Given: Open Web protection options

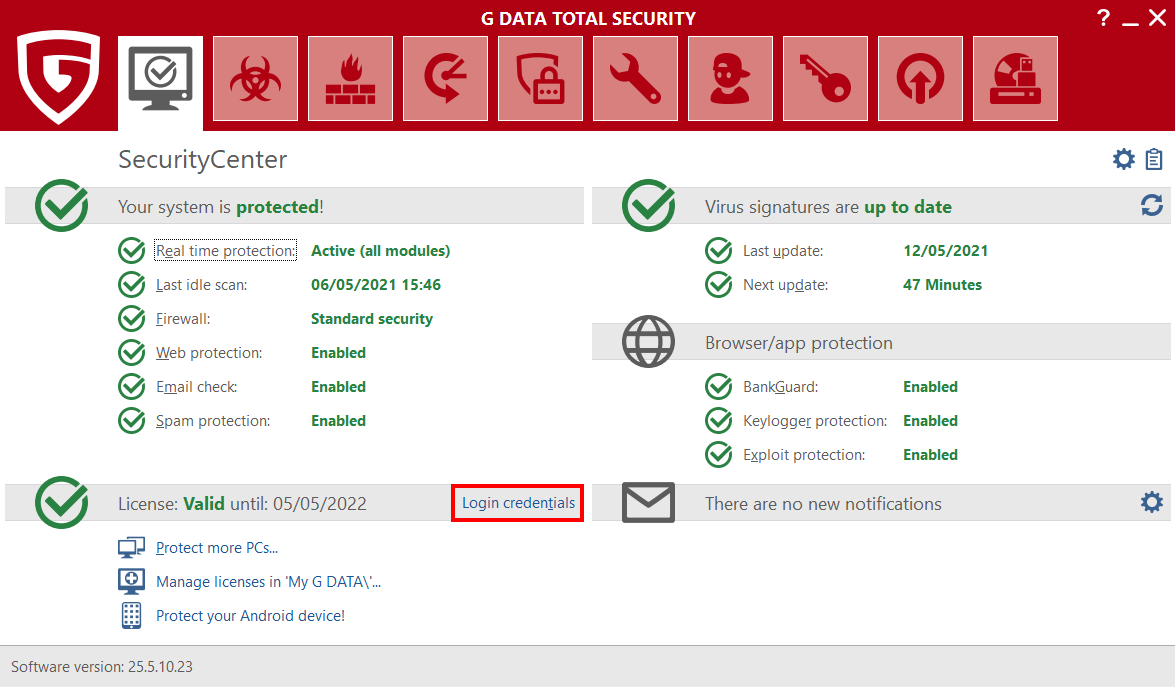Looking at the screenshot, I should pyautogui.click(x=209, y=353).
